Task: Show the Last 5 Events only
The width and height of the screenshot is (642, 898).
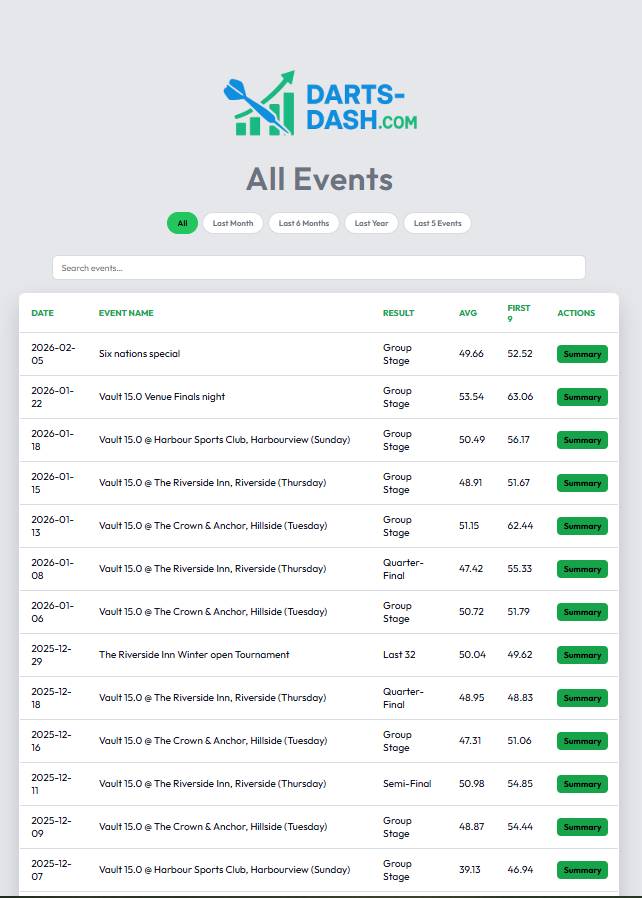Action: 437,222
